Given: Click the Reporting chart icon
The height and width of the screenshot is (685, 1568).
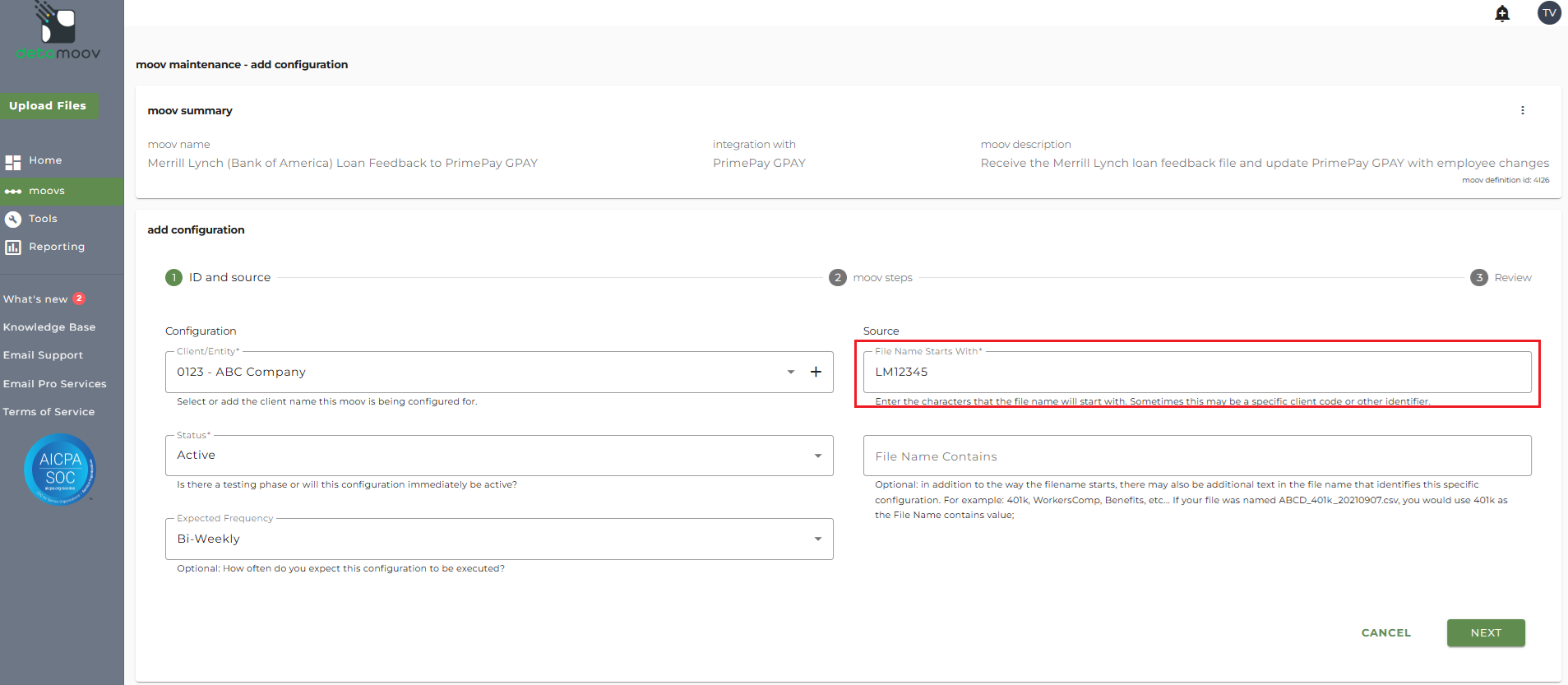Looking at the screenshot, I should pyautogui.click(x=13, y=248).
